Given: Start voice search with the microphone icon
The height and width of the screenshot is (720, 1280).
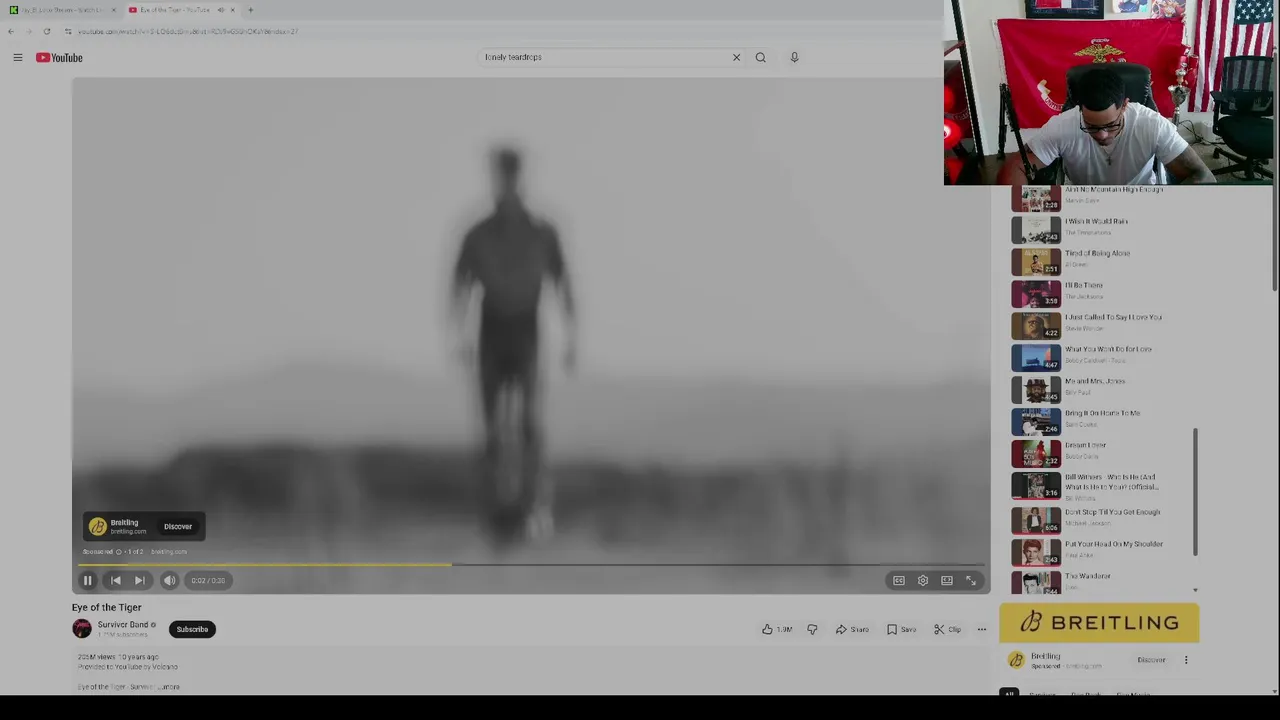Looking at the screenshot, I should coord(794,57).
